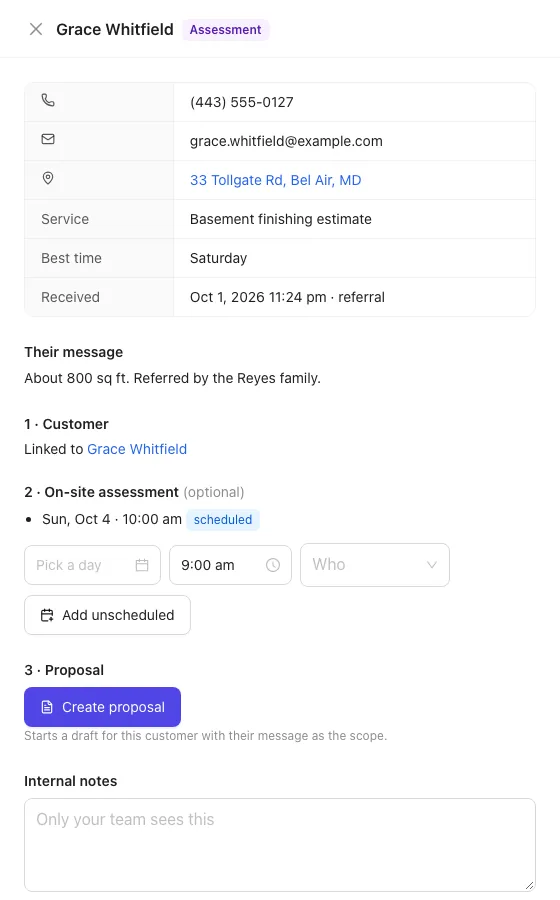Click Create proposal button
This screenshot has width=560, height=900.
102,707
